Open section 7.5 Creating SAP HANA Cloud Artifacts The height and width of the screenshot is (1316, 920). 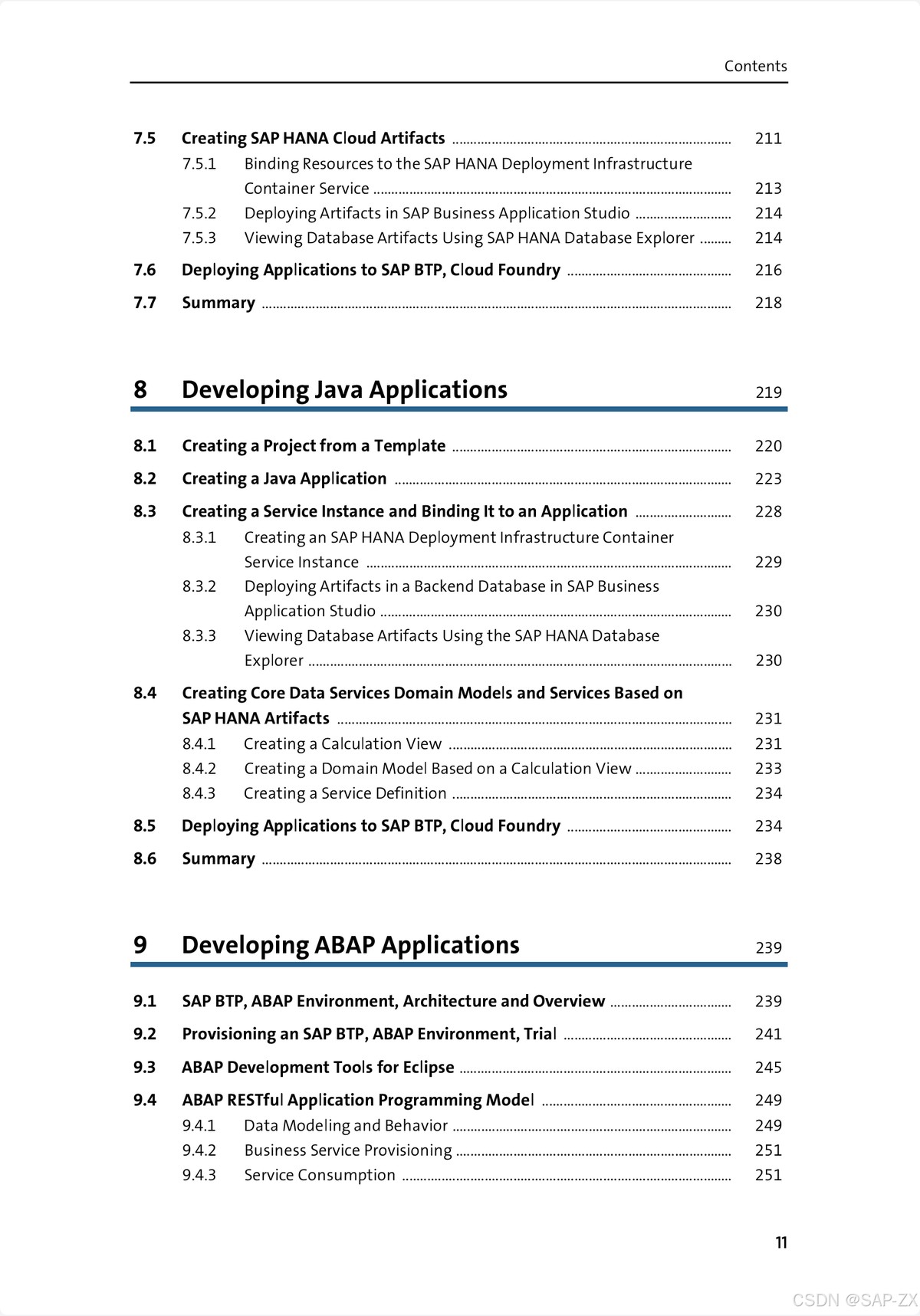pyautogui.click(x=313, y=138)
